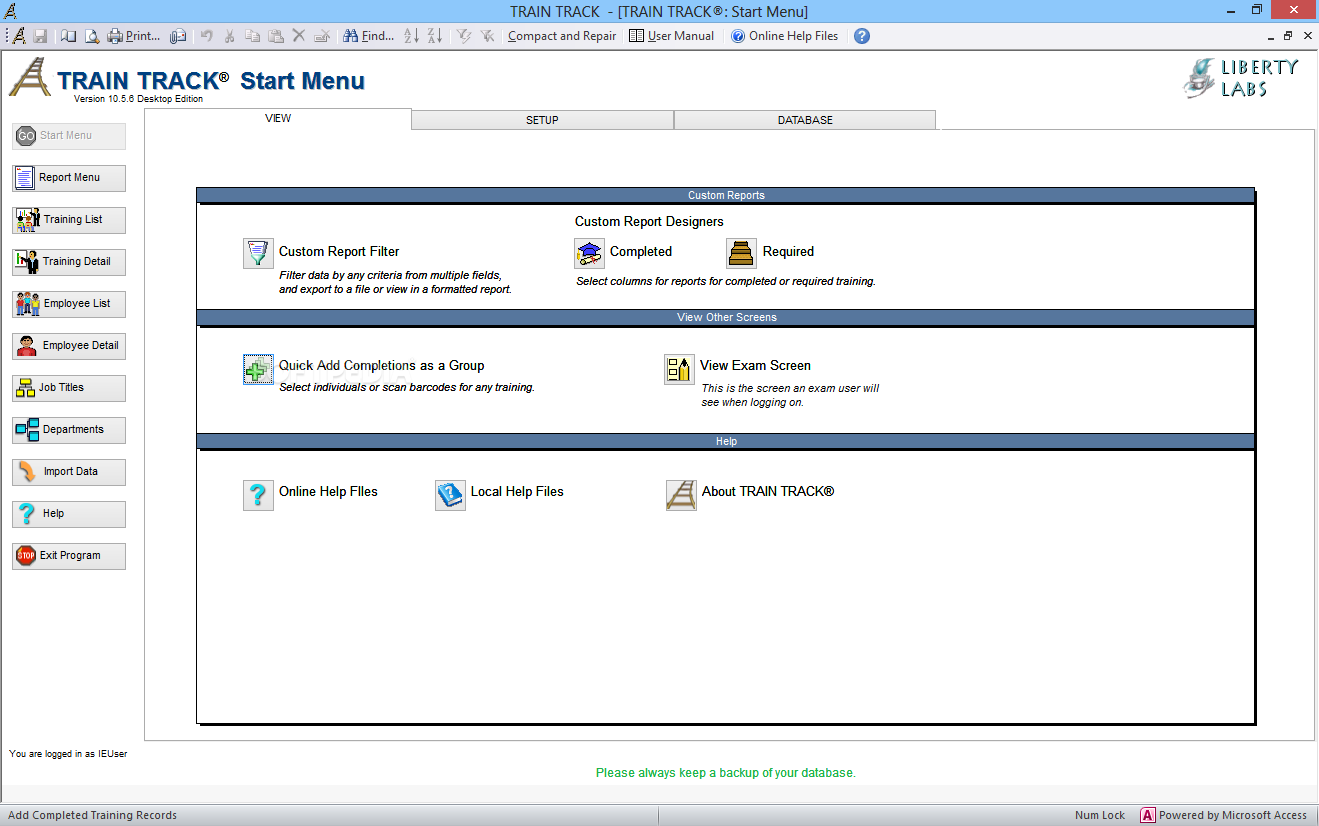Viewport: 1319px width, 826px height.
Task: Click the About TRAIN TRACK railroad icon
Action: (681, 495)
